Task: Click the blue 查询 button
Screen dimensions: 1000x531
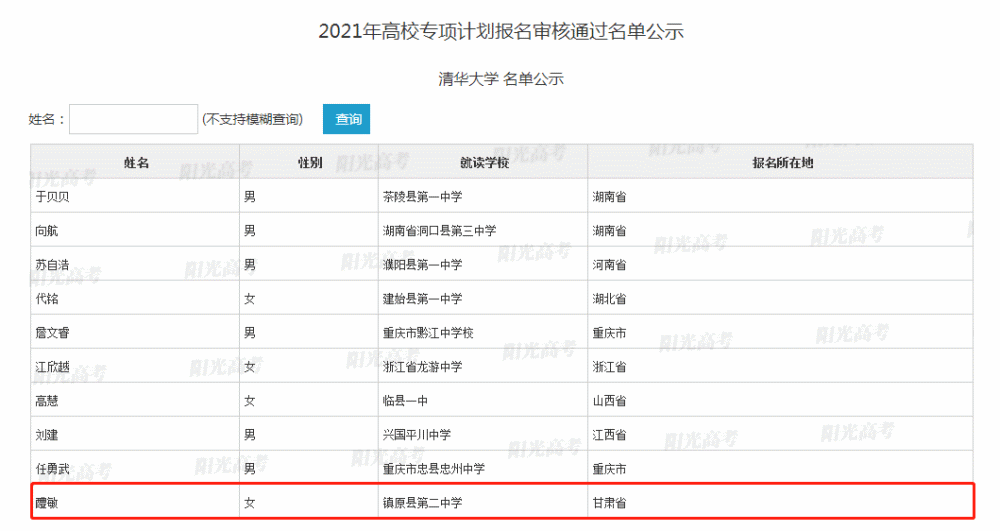Action: click(x=346, y=119)
